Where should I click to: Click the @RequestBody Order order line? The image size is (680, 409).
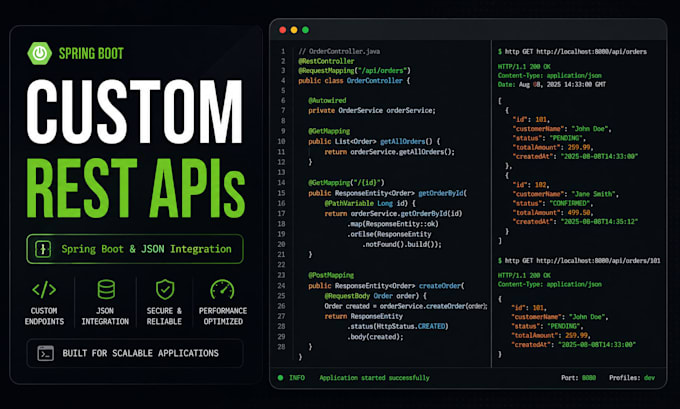tap(375, 296)
